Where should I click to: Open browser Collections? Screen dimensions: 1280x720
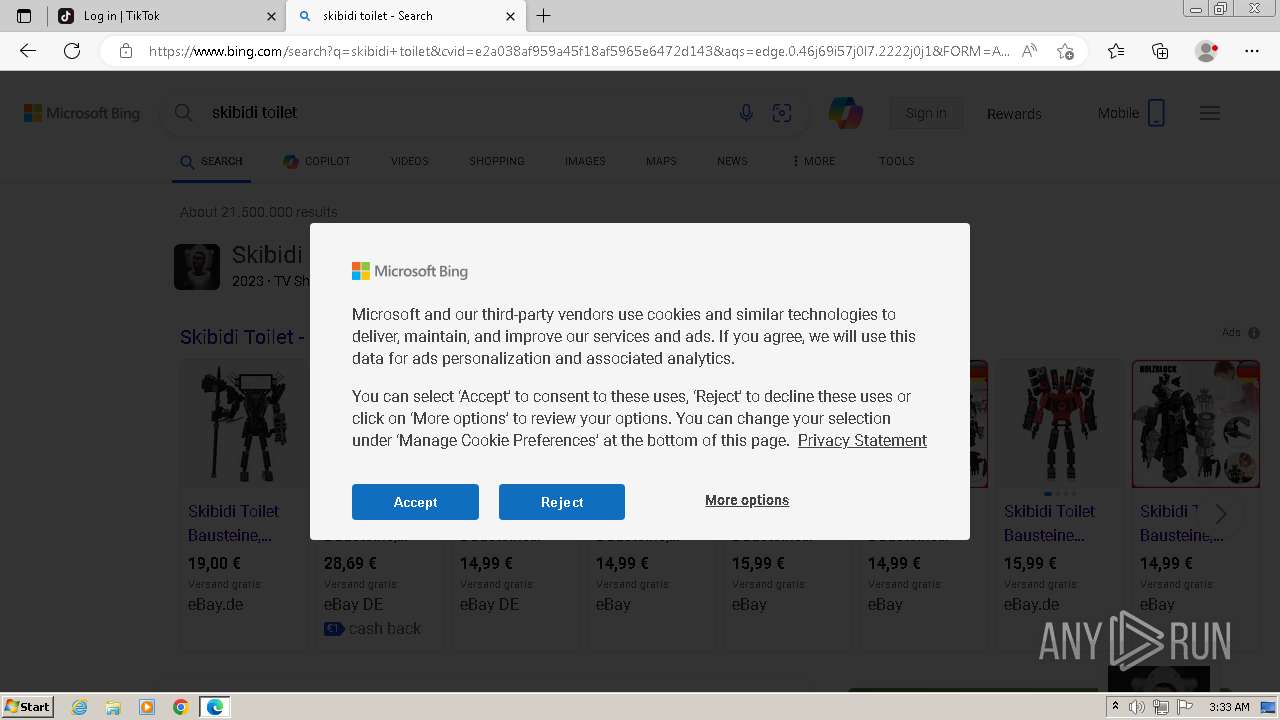1160,51
